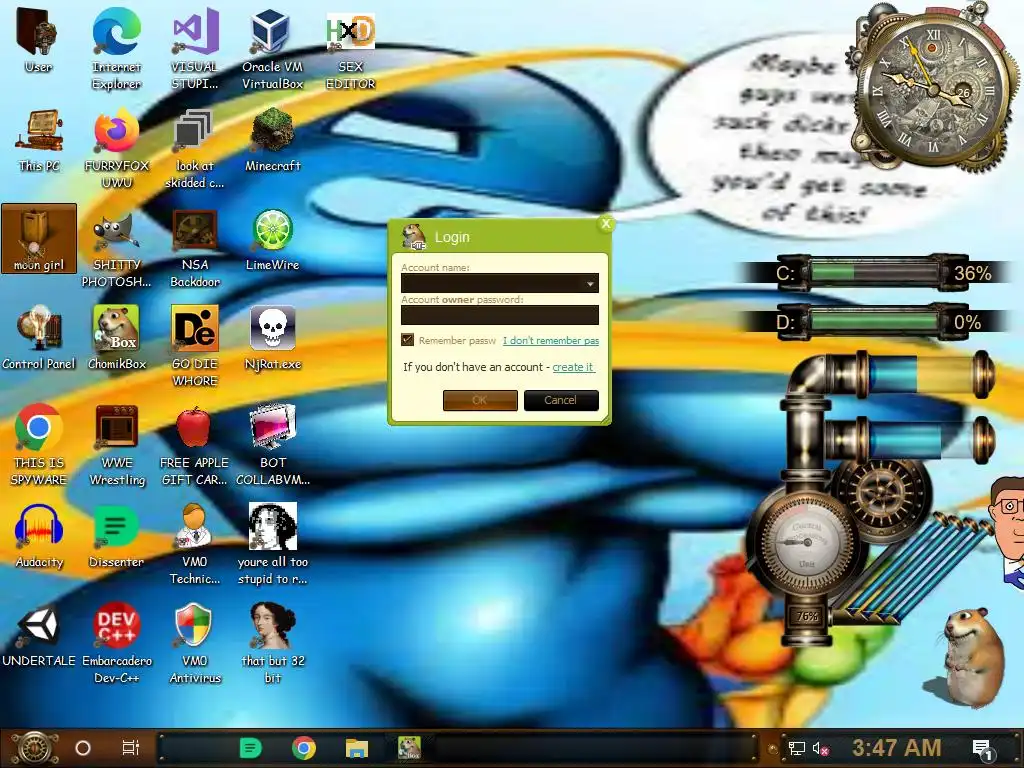
Task: Click the I don't remember password link
Action: 551,340
